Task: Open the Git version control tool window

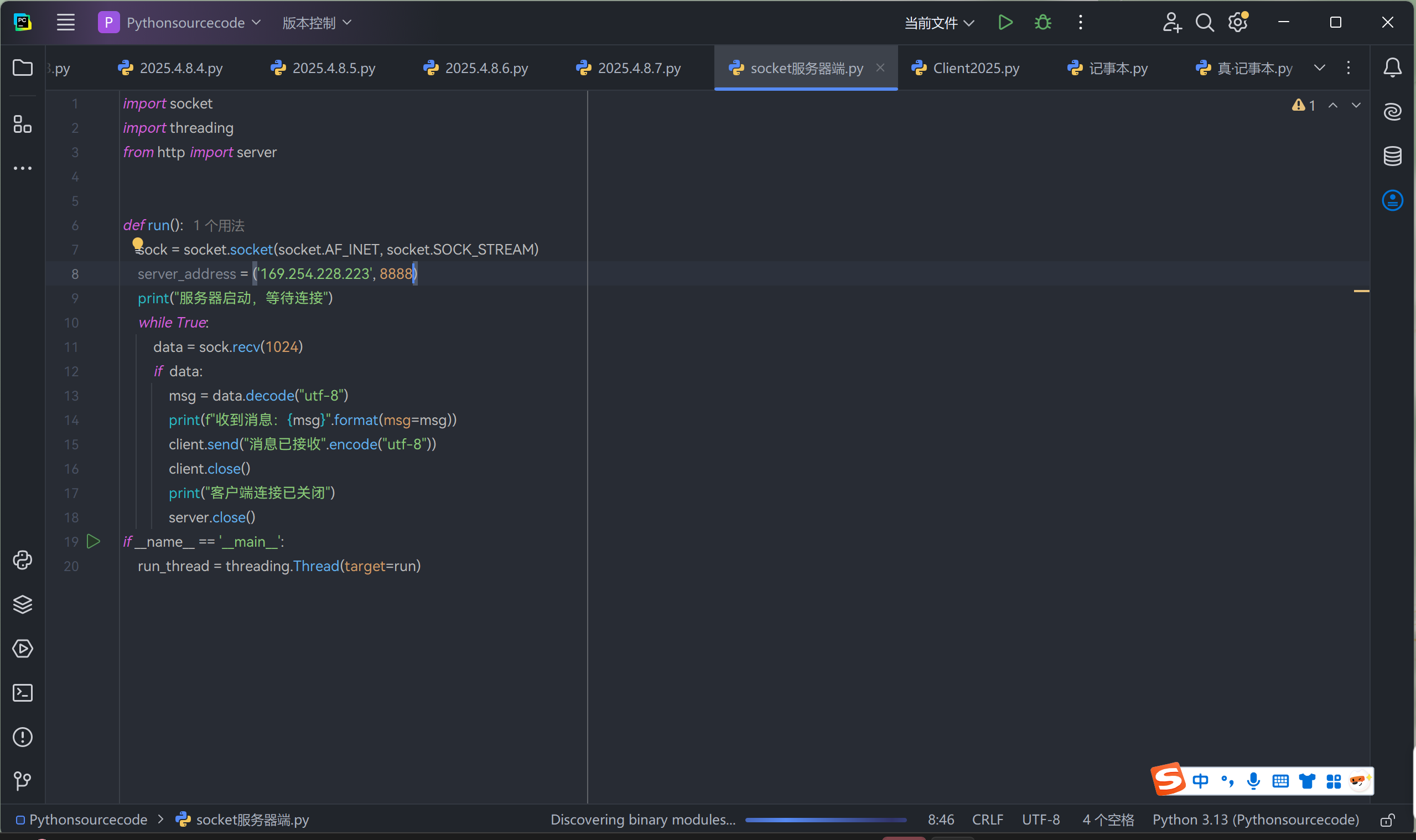Action: pos(23,781)
